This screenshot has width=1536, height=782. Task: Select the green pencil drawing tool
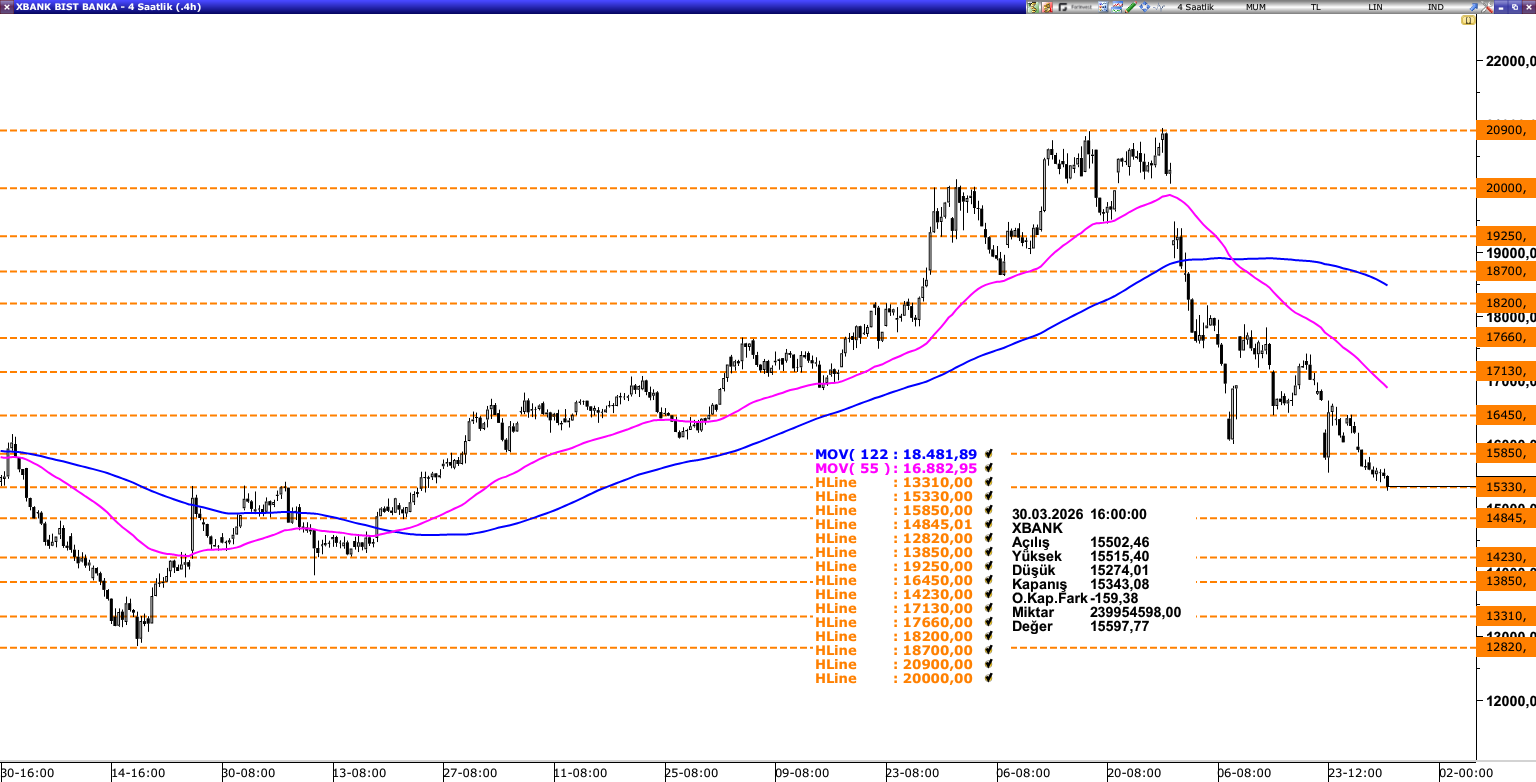(x=1131, y=7)
